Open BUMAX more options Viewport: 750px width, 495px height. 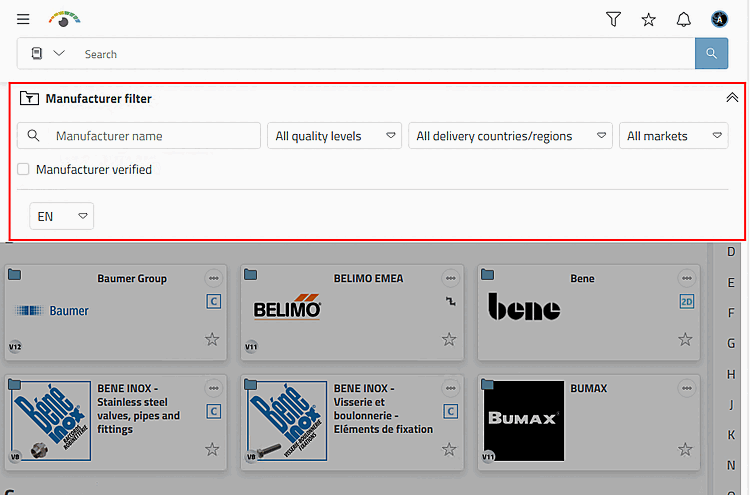pyautogui.click(x=687, y=388)
